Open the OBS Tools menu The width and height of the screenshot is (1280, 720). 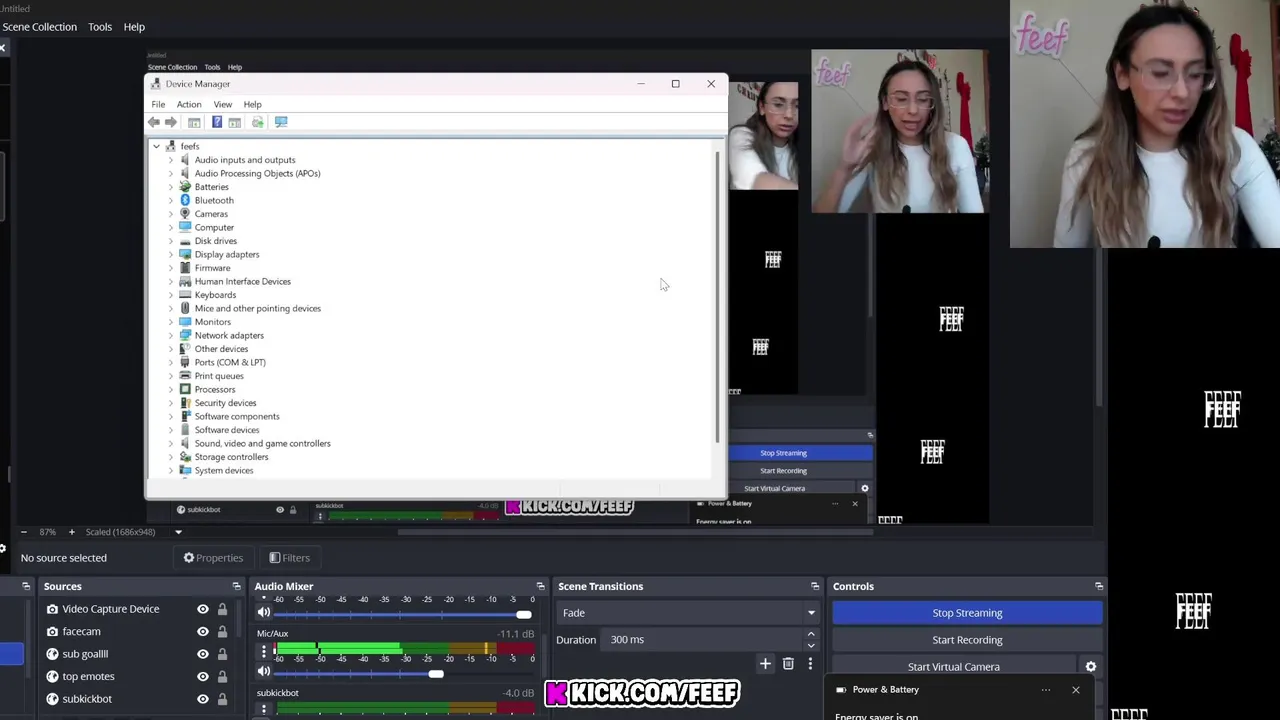[x=100, y=27]
